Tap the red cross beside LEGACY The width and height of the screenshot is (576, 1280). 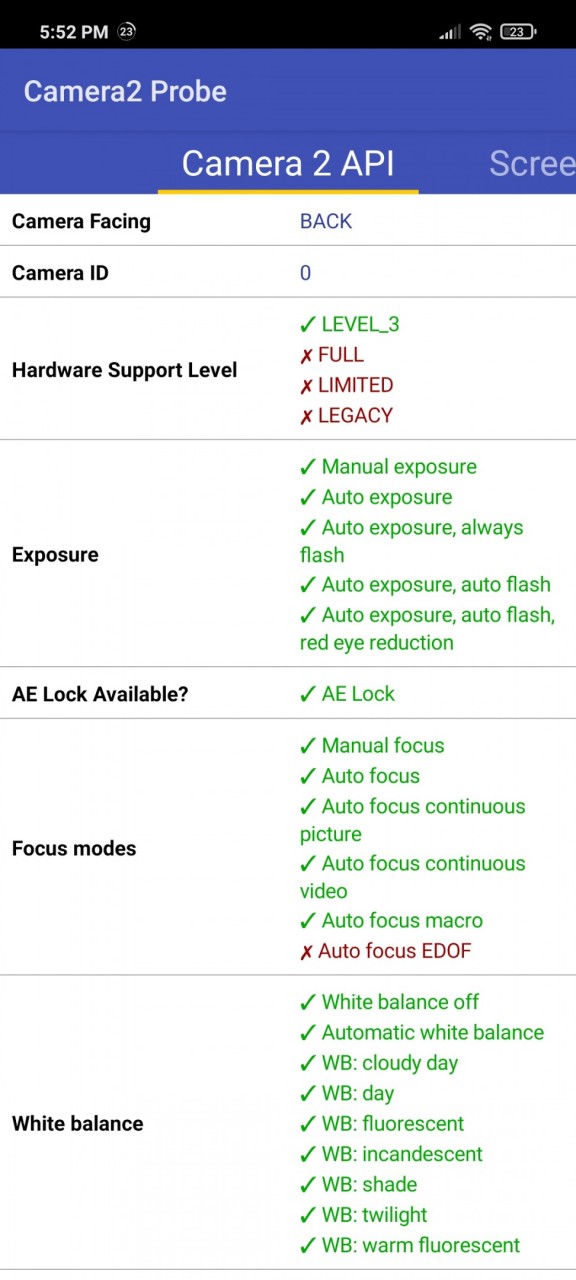306,416
